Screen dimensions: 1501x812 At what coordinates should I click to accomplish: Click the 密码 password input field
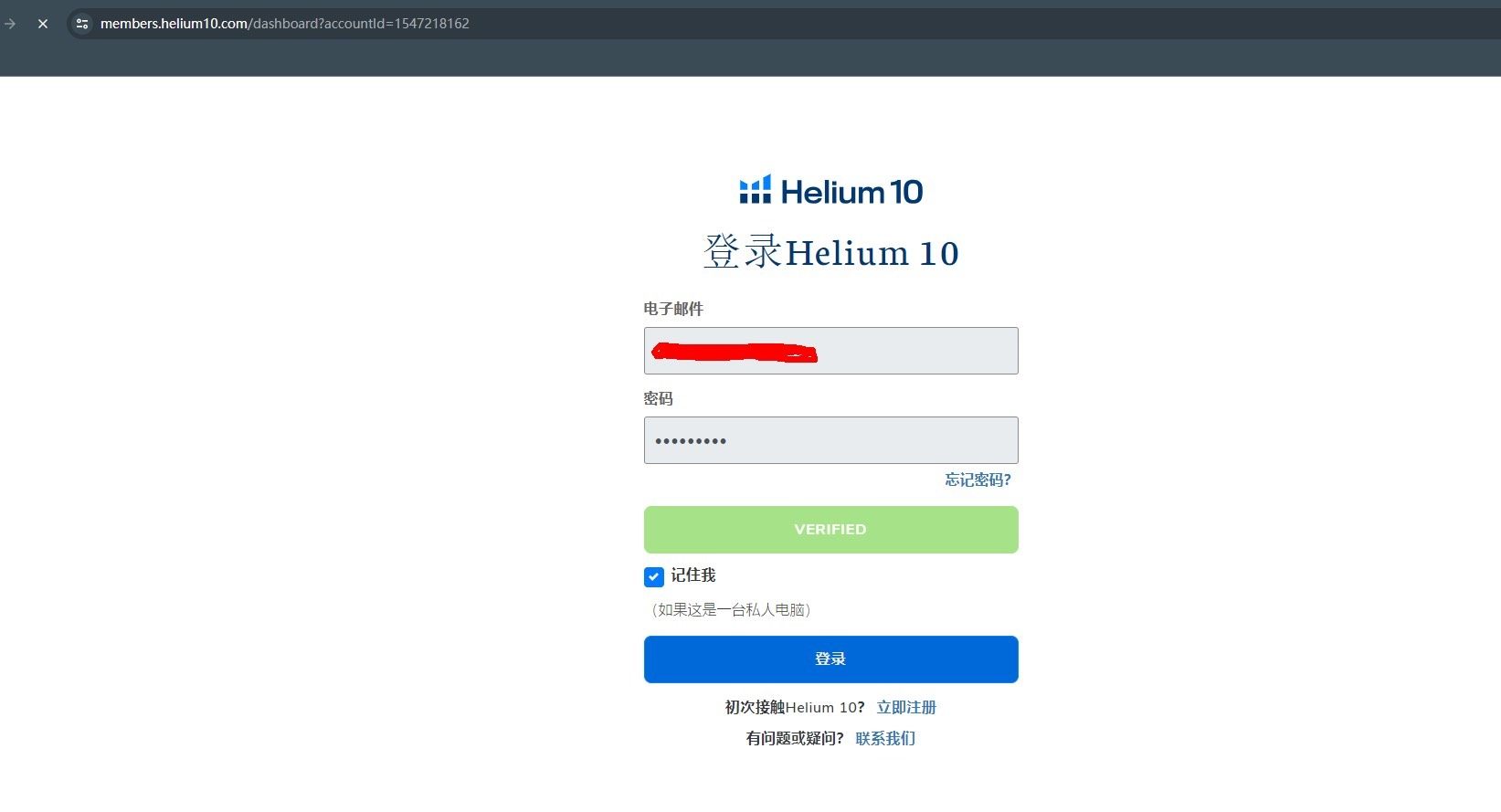point(830,440)
